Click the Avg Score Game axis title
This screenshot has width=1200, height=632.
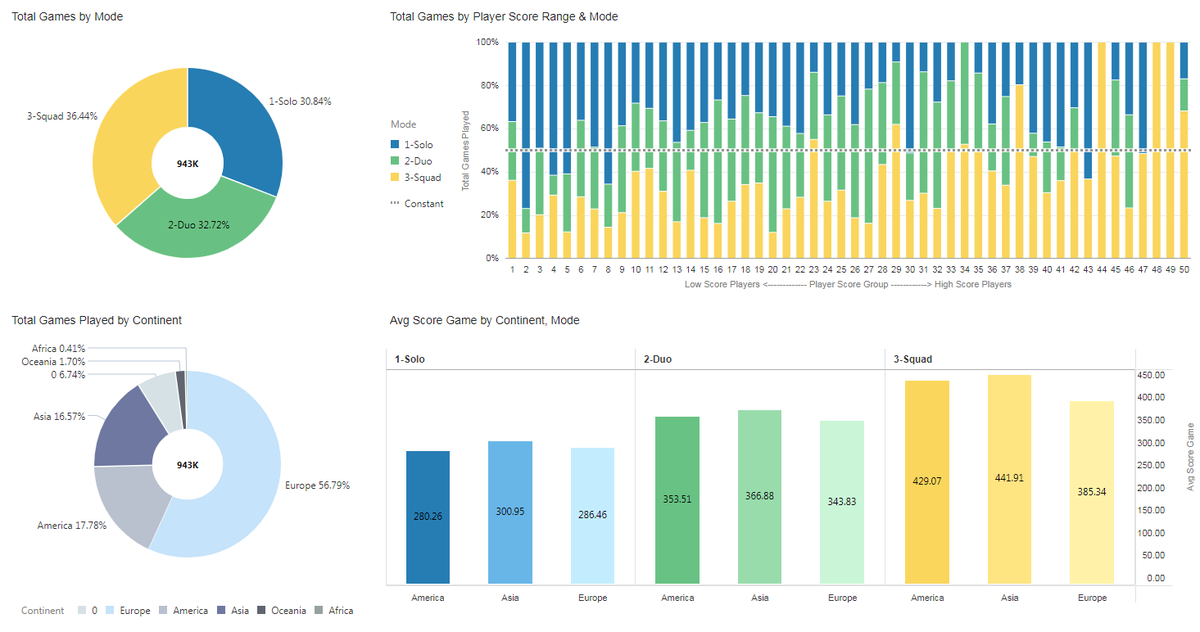[1190, 456]
